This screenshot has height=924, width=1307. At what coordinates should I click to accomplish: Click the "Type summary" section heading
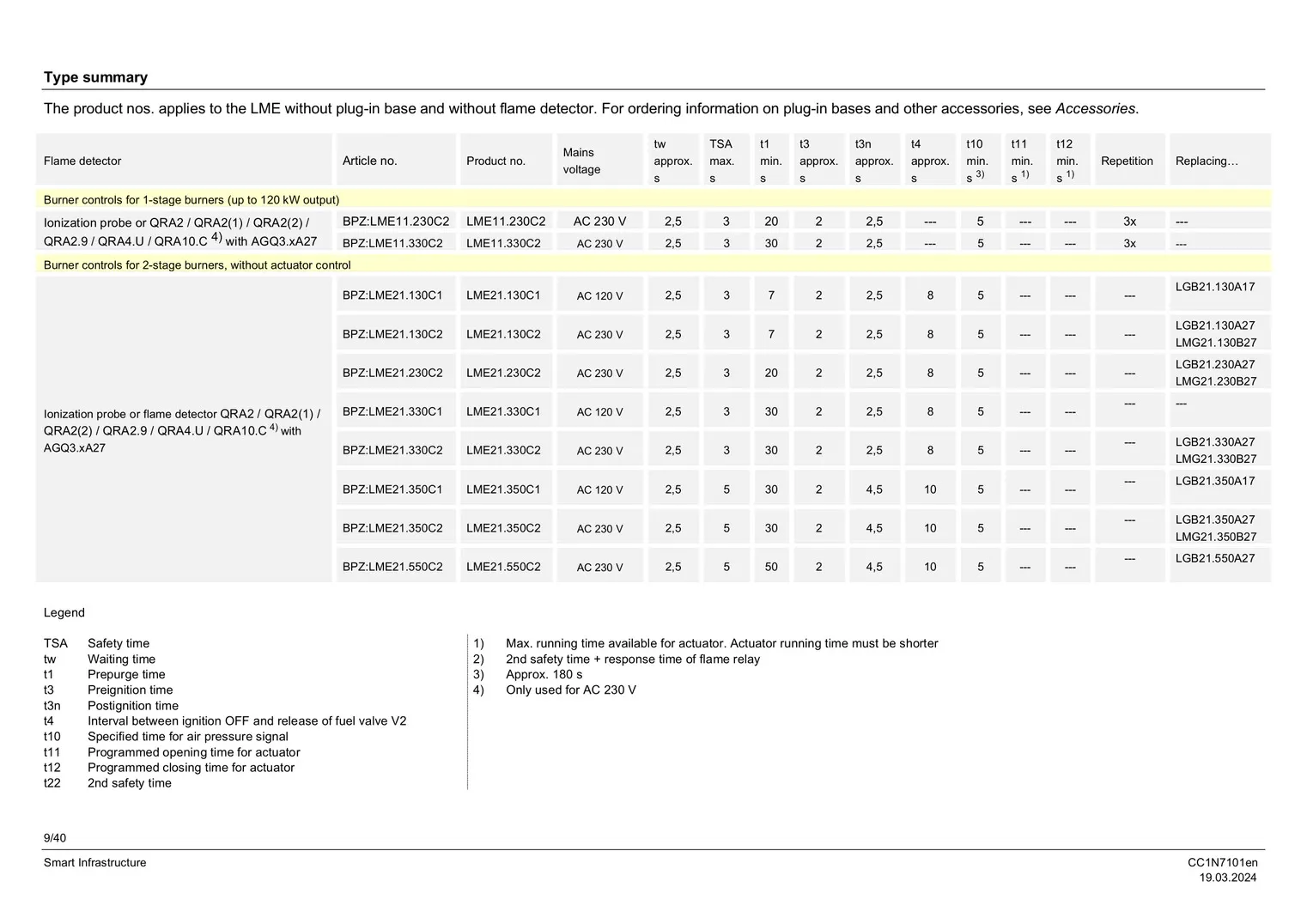pos(95,77)
